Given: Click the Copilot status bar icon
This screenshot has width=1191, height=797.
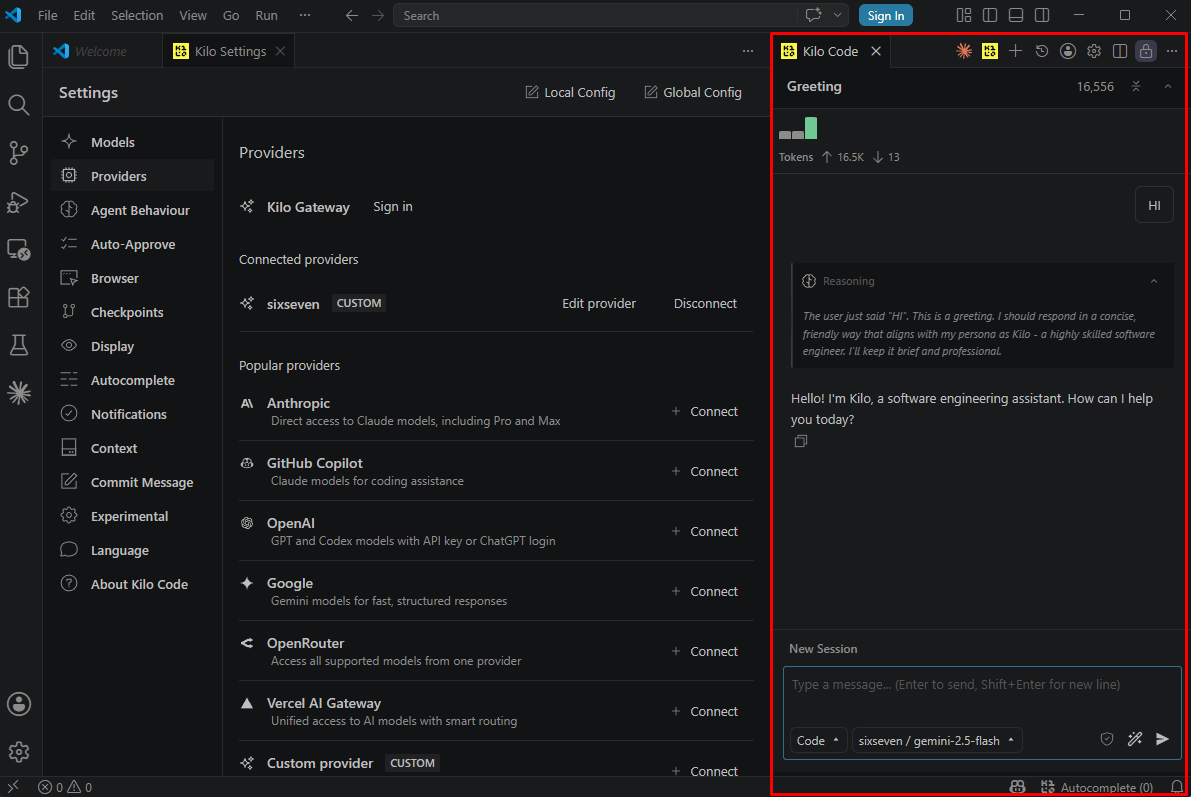Looking at the screenshot, I should [1018, 787].
